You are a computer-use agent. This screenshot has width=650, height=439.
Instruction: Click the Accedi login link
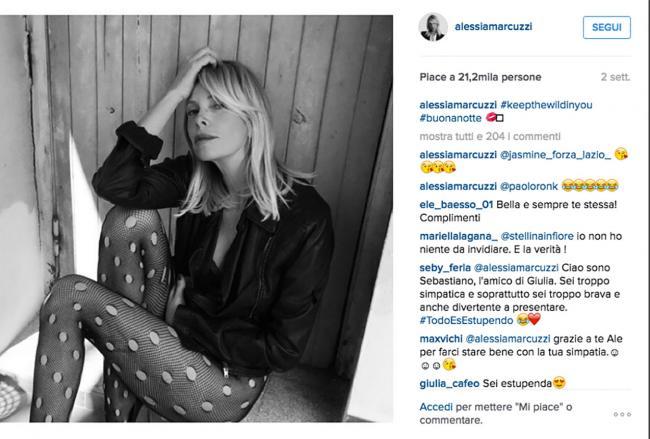pos(436,407)
